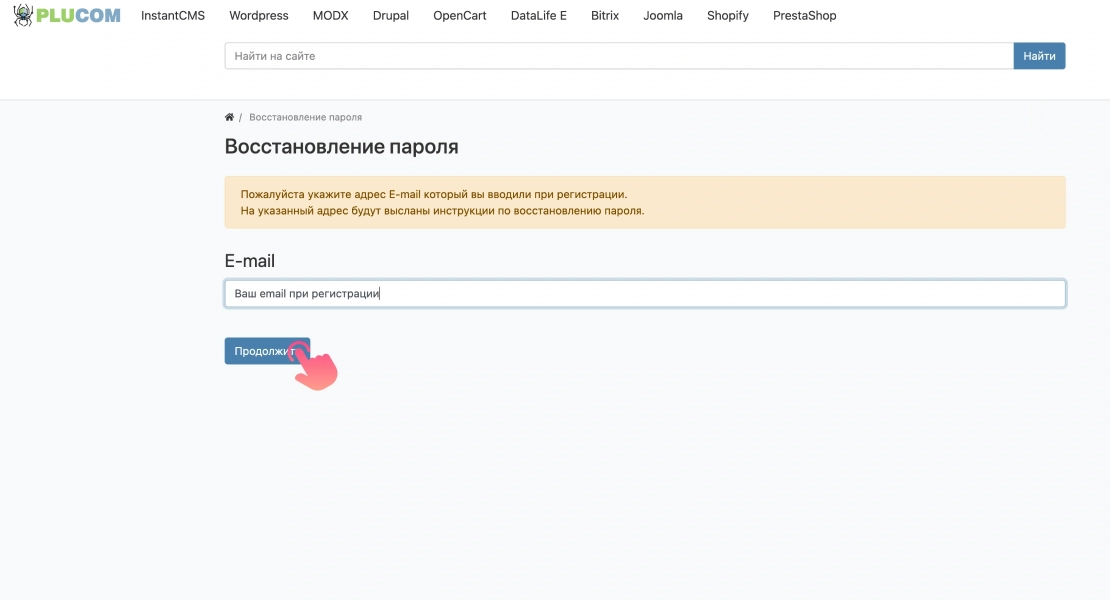The height and width of the screenshot is (600, 1110).
Task: Click the 'Найти' search button
Action: (1039, 56)
